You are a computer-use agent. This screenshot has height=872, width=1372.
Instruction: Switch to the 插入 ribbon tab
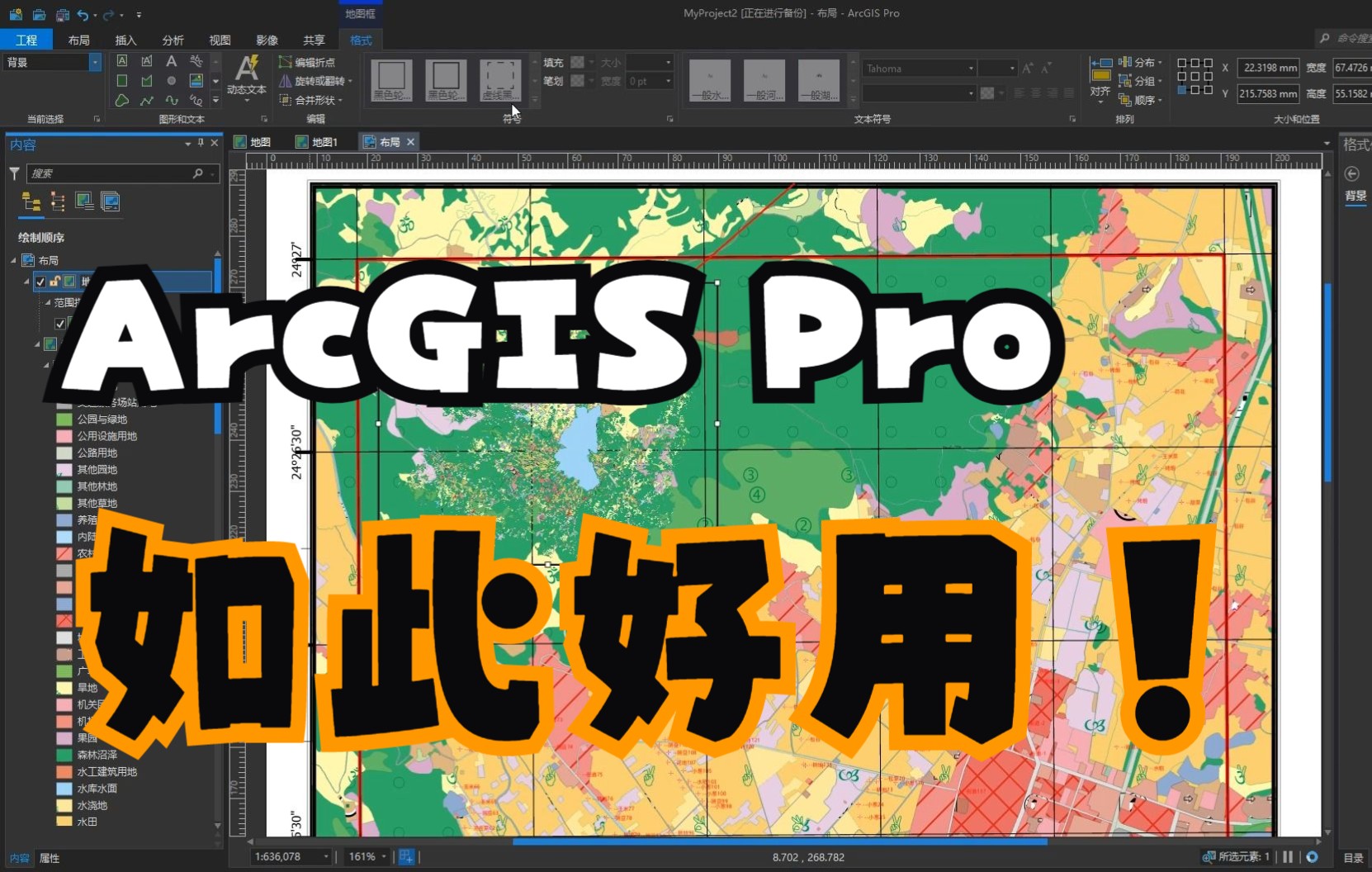coord(125,40)
